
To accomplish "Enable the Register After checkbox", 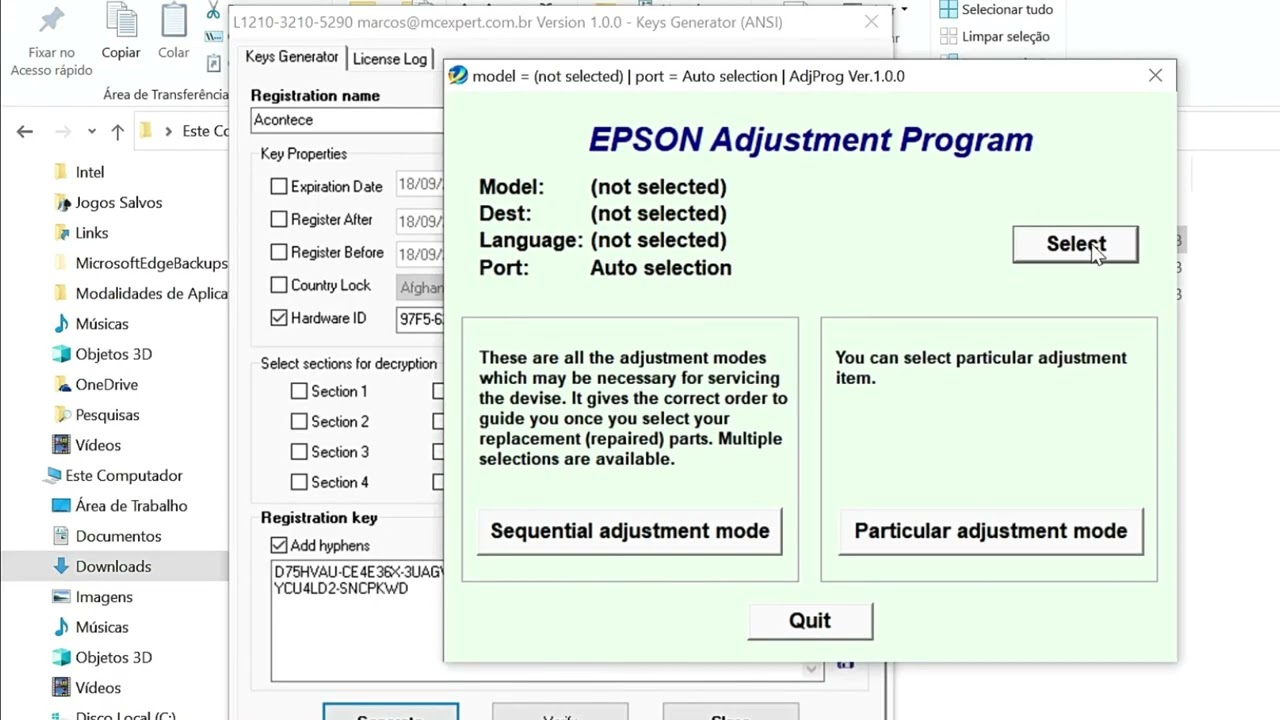I will tap(279, 219).
